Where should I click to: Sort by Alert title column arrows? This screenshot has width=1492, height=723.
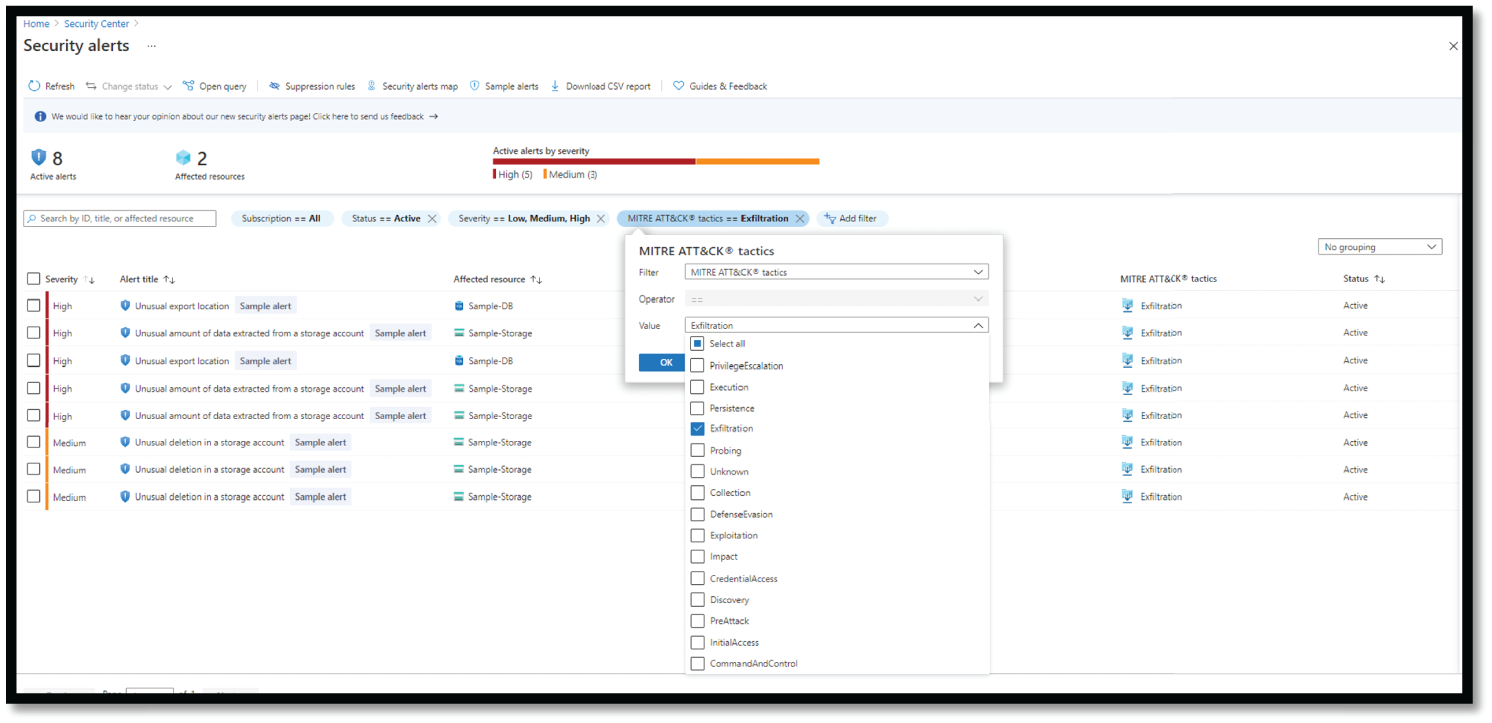pos(169,279)
